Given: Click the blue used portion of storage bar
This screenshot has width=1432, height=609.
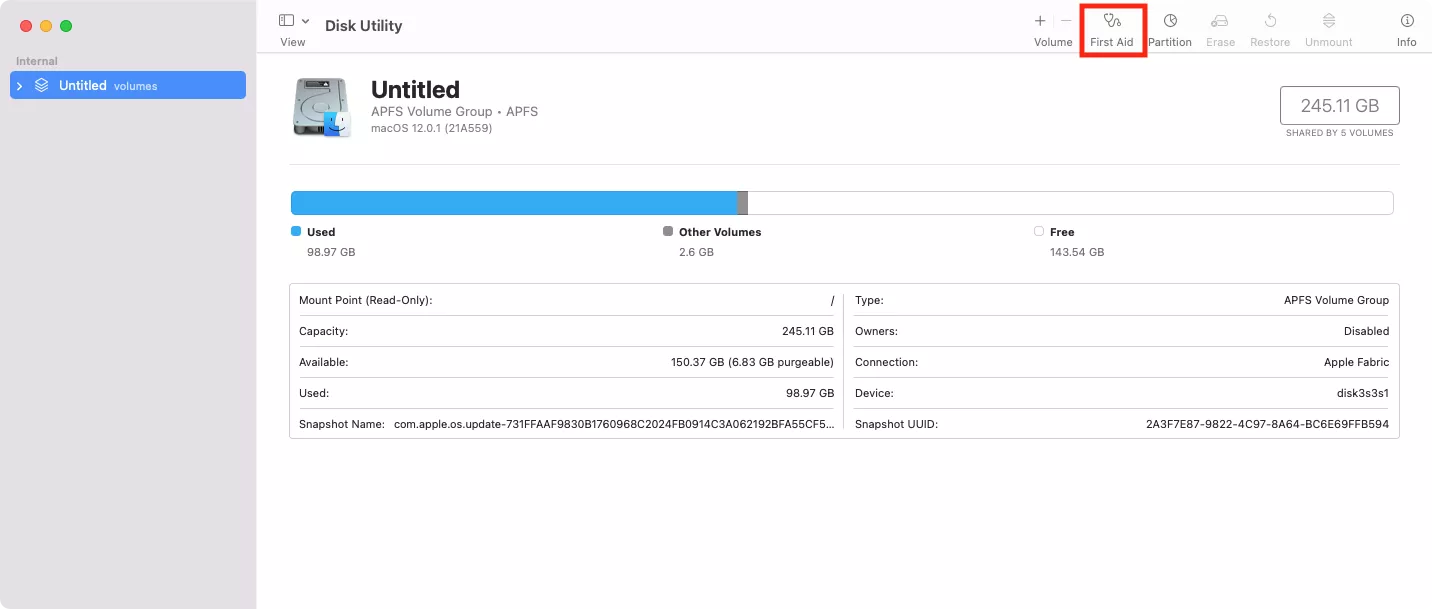Looking at the screenshot, I should pyautogui.click(x=514, y=203).
